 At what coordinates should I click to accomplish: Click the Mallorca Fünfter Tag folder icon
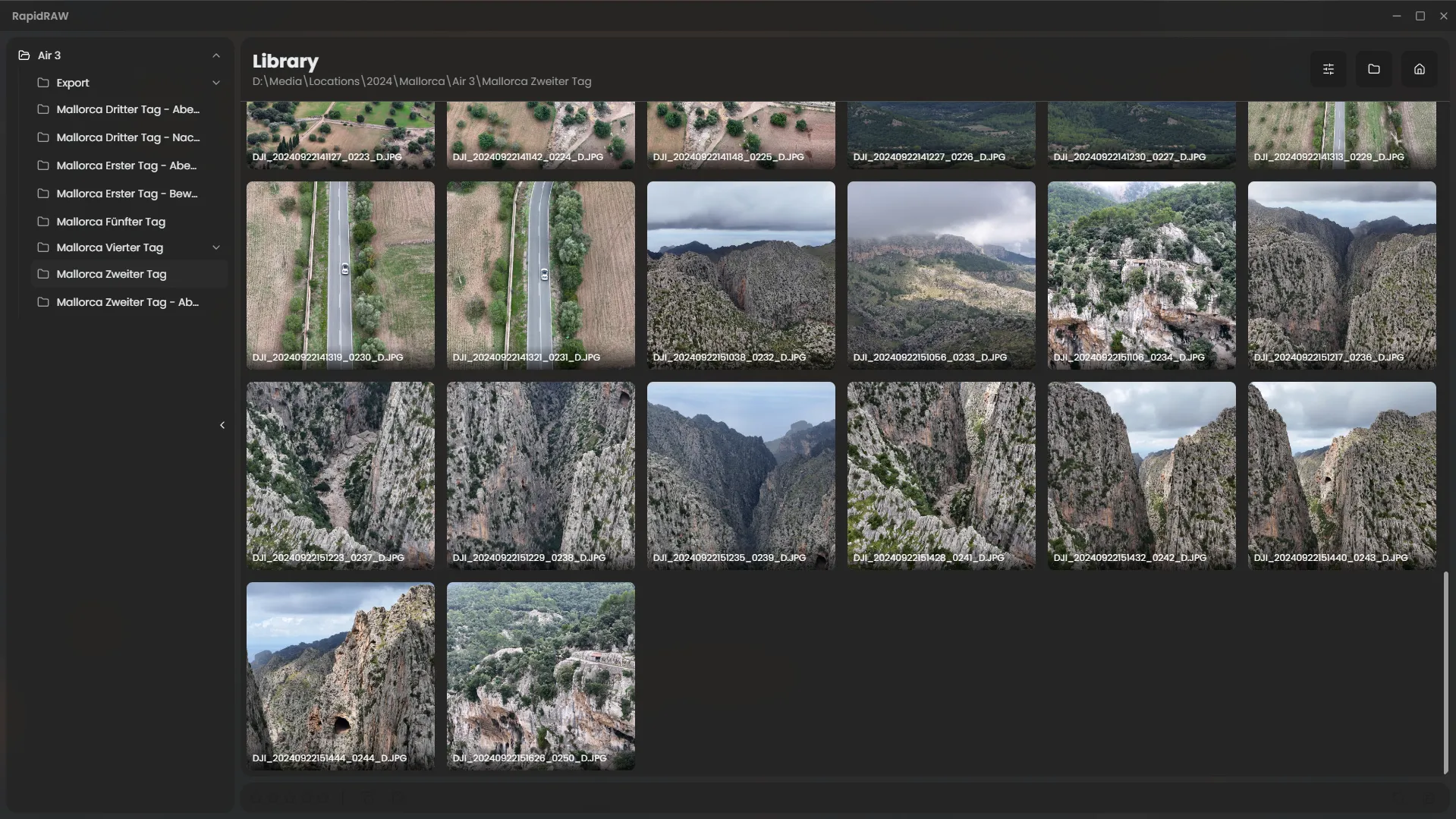[x=43, y=222]
